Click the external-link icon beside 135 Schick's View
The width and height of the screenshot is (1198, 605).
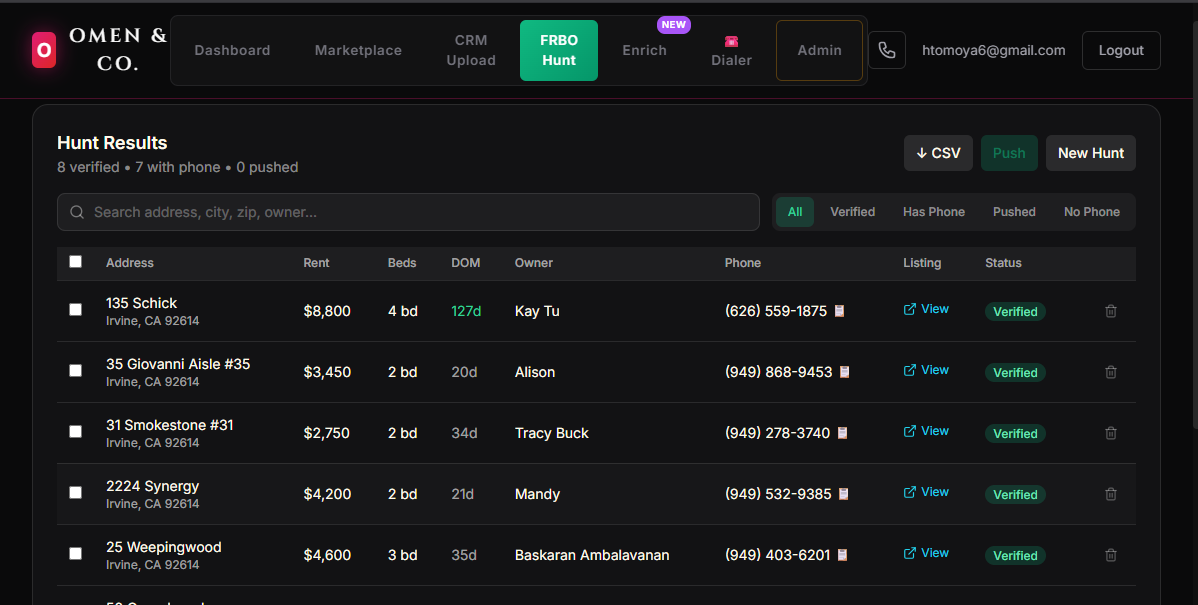[x=908, y=309]
